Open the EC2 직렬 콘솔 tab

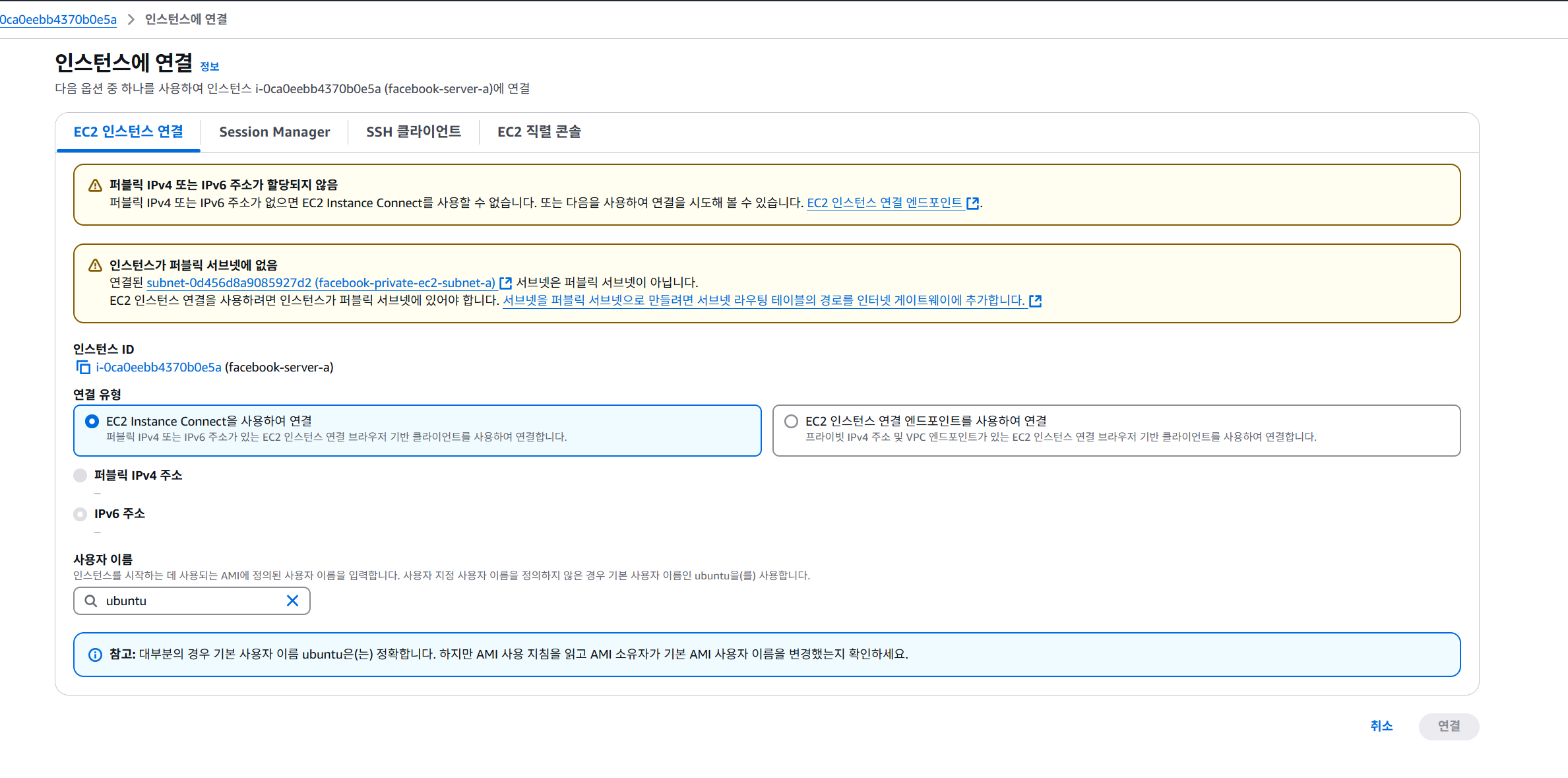point(539,132)
